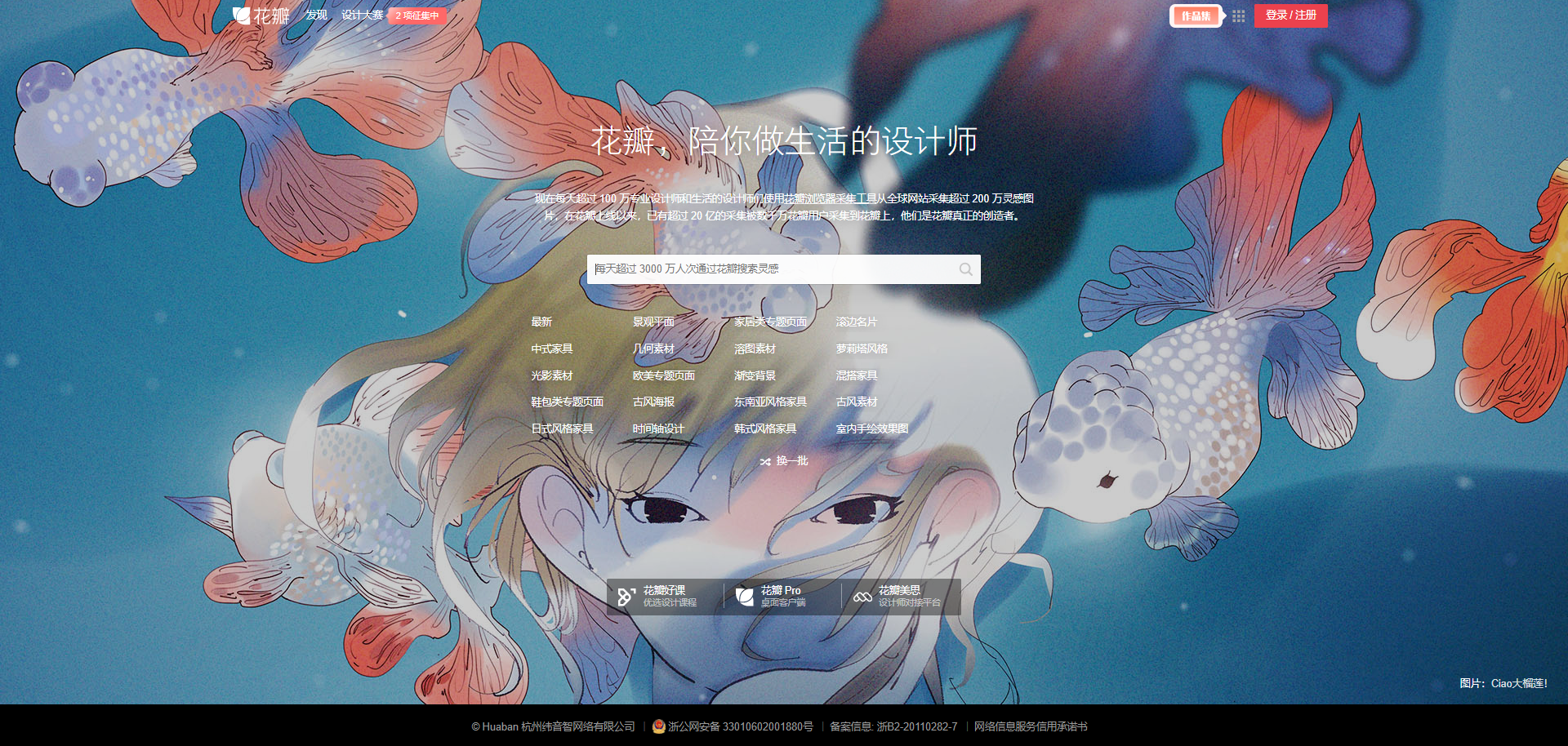
Task: Select the 滚边名片 keyword tag
Action: (856, 322)
